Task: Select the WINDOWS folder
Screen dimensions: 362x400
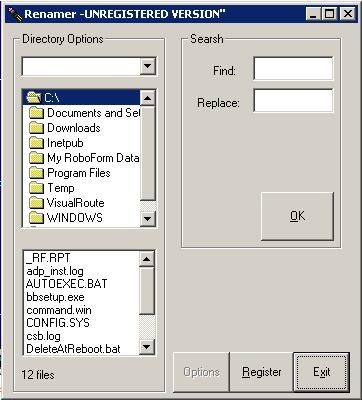Action: 66,218
